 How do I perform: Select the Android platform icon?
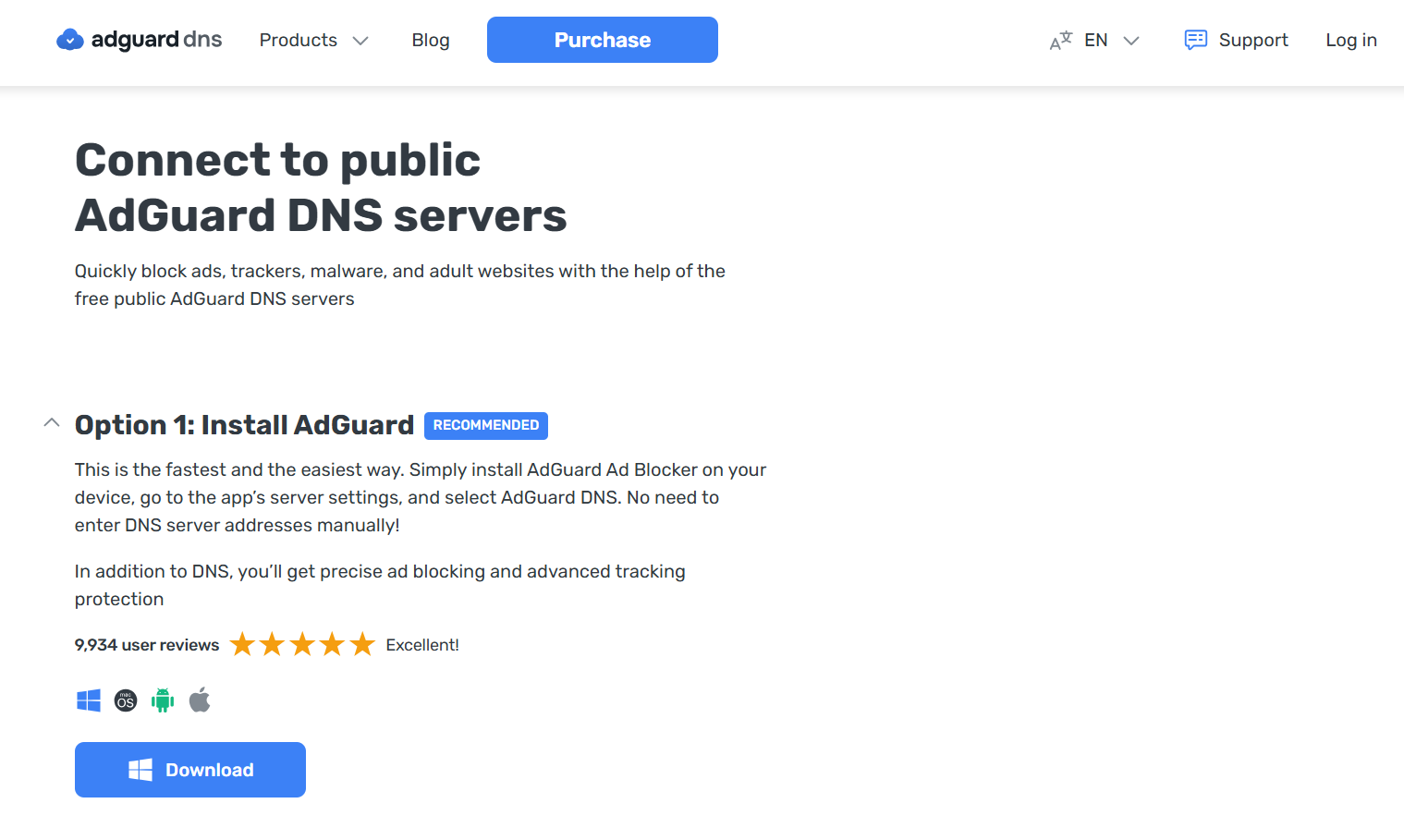(x=162, y=700)
